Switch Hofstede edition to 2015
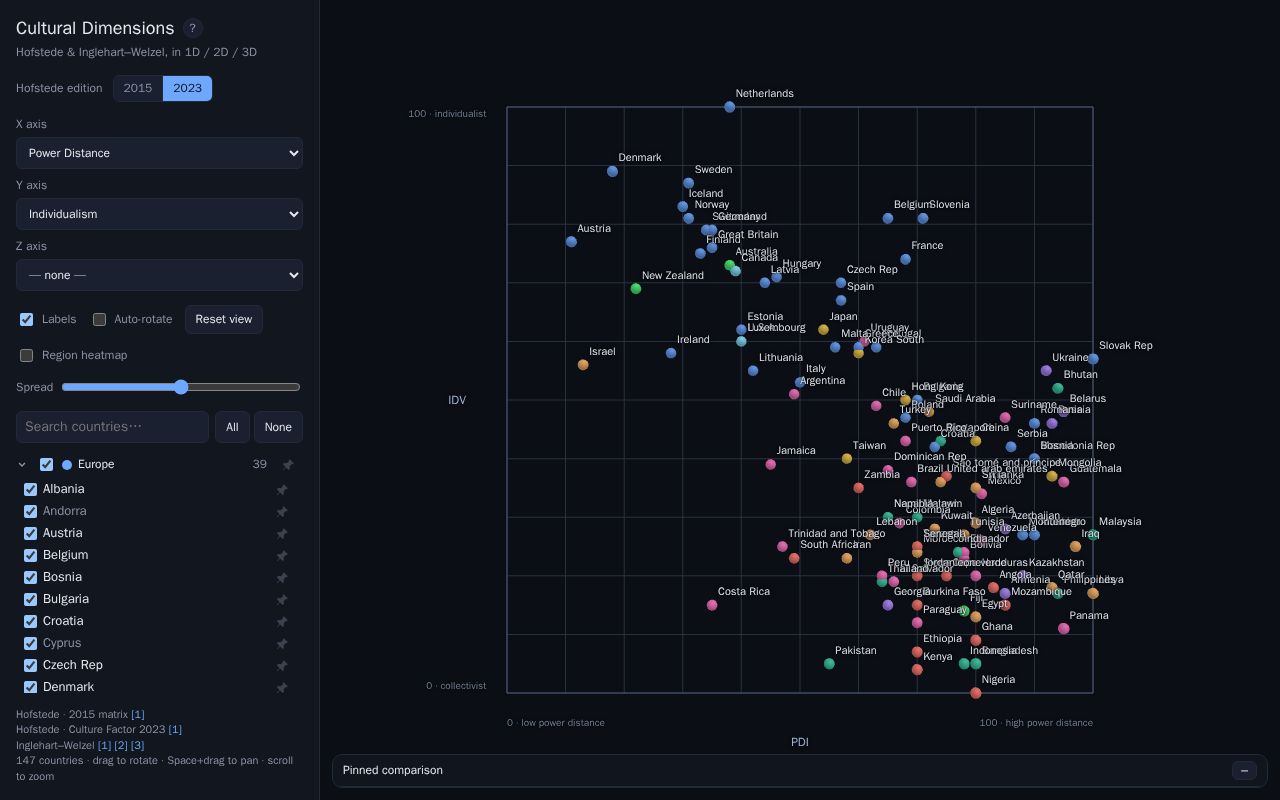The height and width of the screenshot is (800, 1280). (138, 88)
